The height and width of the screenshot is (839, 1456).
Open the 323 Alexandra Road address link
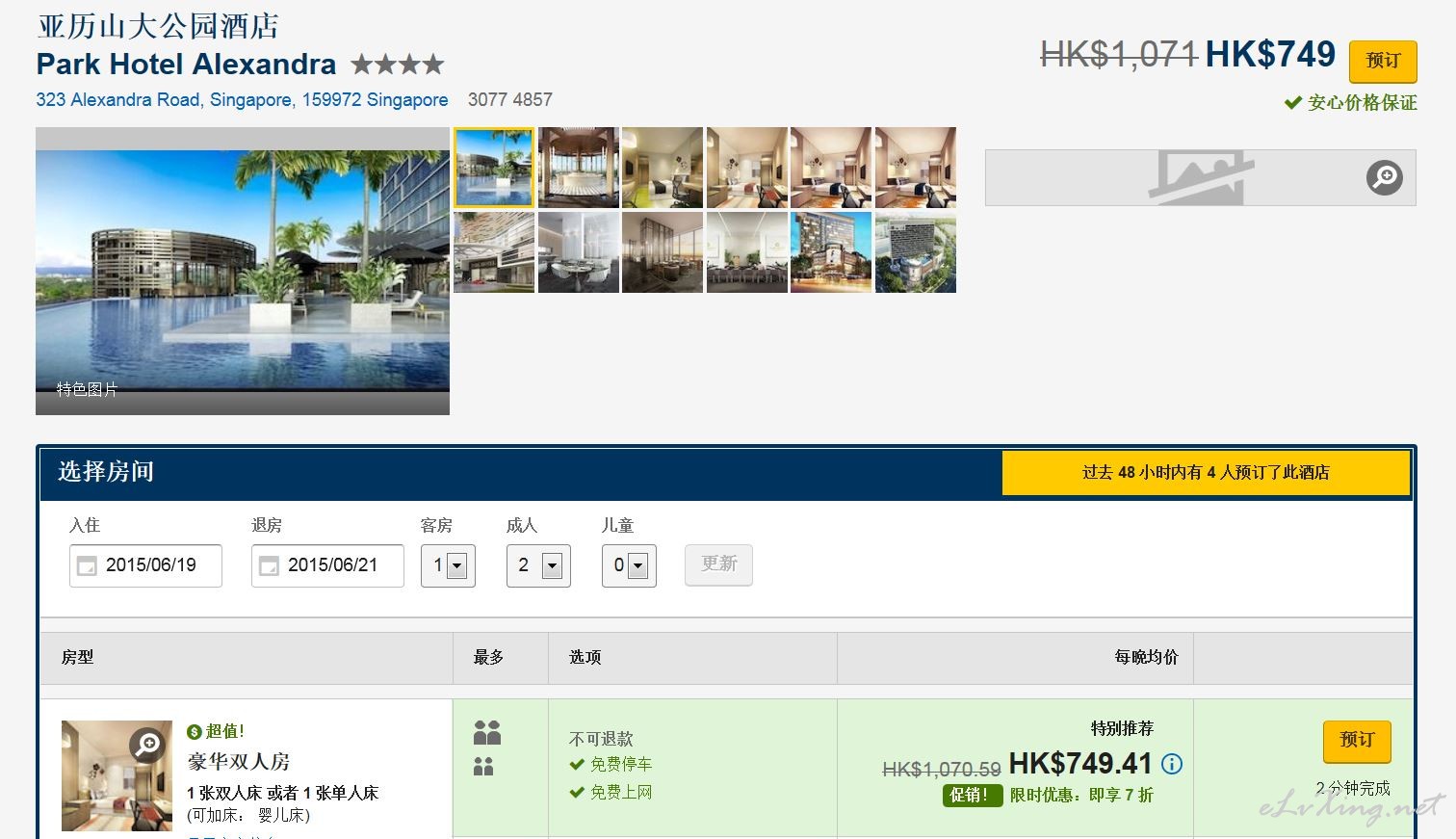click(242, 99)
